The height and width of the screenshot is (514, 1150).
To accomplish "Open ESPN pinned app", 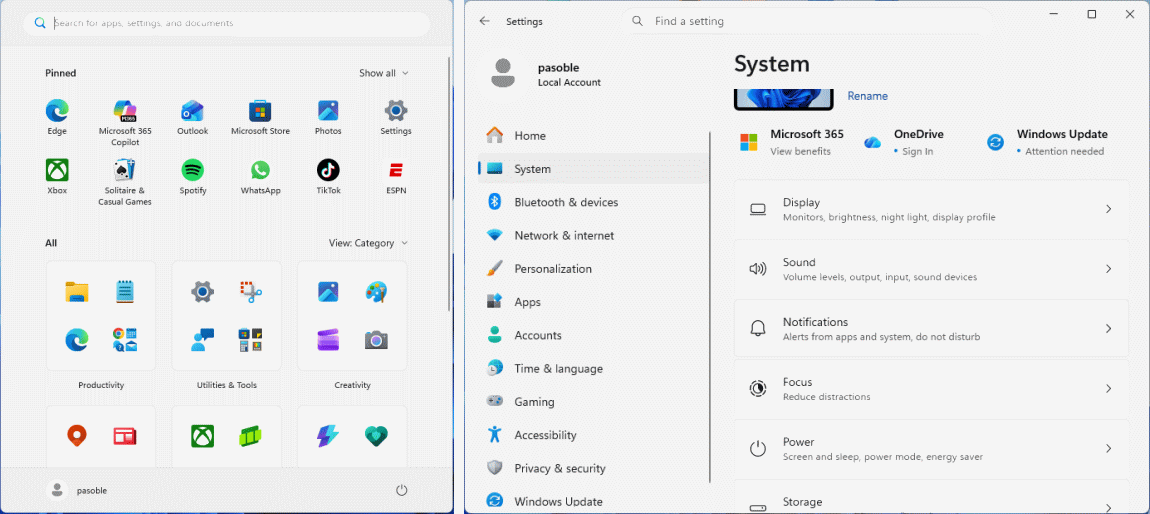I will (396, 177).
